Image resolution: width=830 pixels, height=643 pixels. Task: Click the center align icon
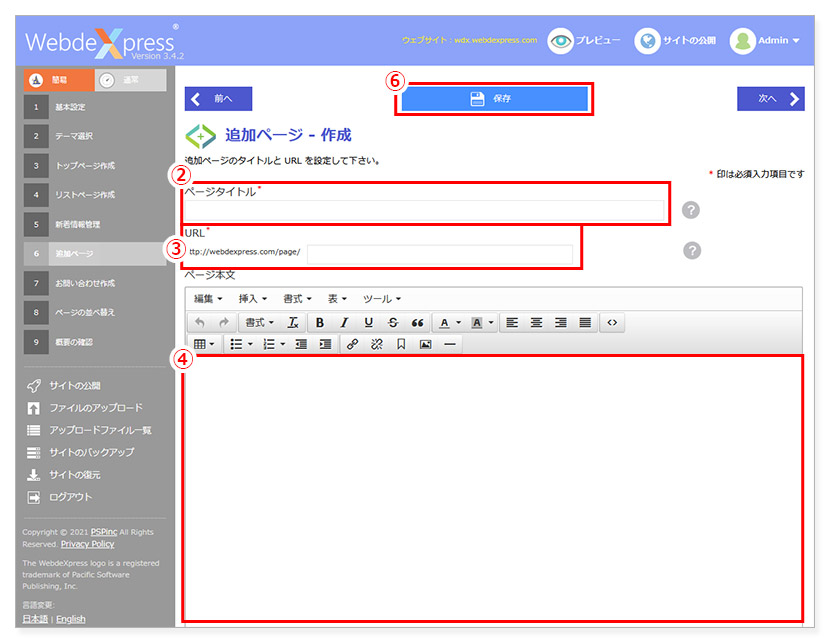click(x=536, y=323)
